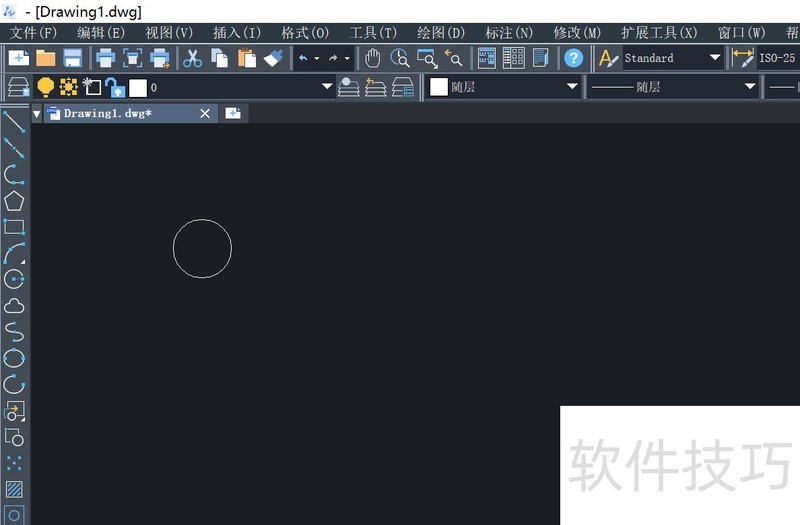Select the Ellipse Arc tool
Image resolution: width=800 pixels, height=525 pixels.
pyautogui.click(x=14, y=384)
